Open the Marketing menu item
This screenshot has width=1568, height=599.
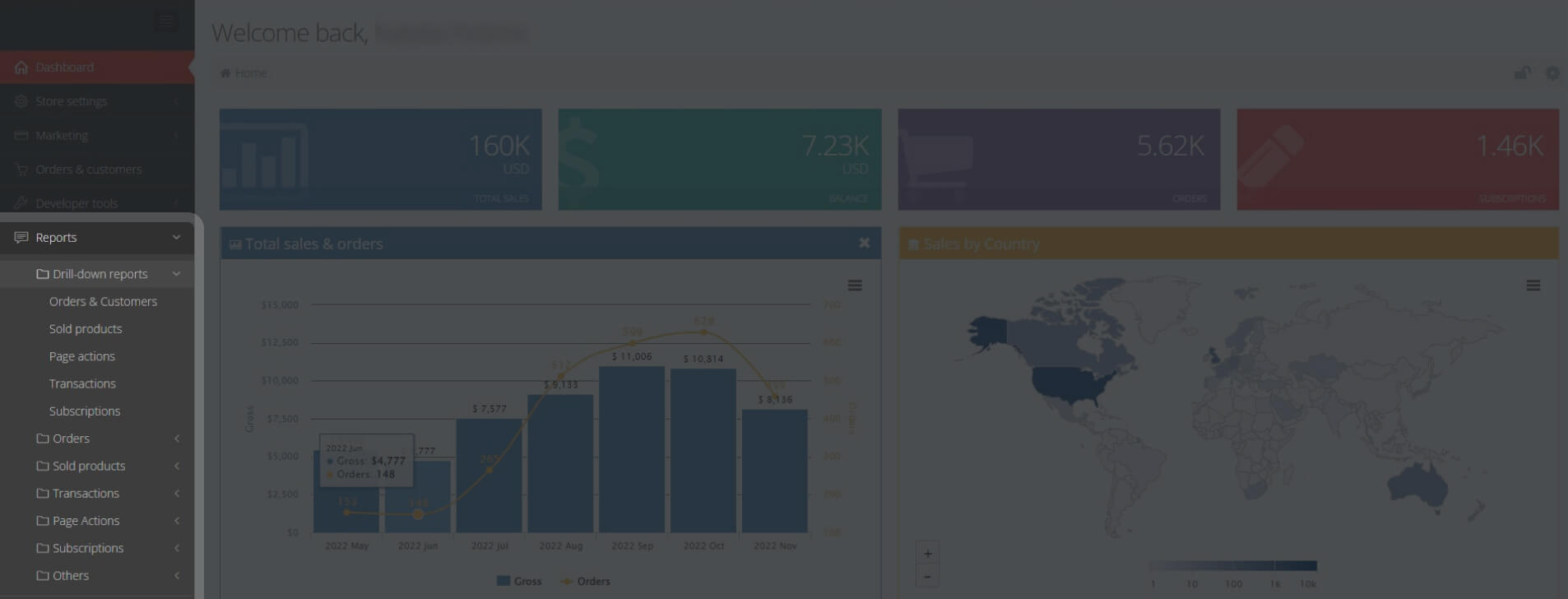tap(97, 135)
